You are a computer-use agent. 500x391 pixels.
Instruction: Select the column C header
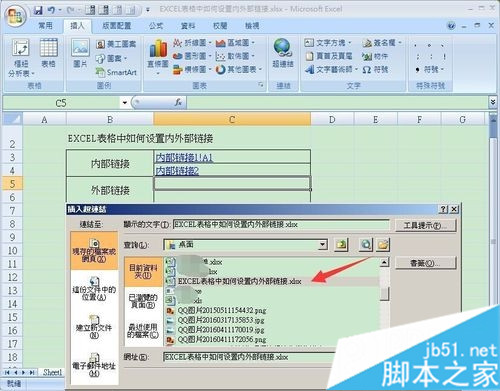[232, 119]
